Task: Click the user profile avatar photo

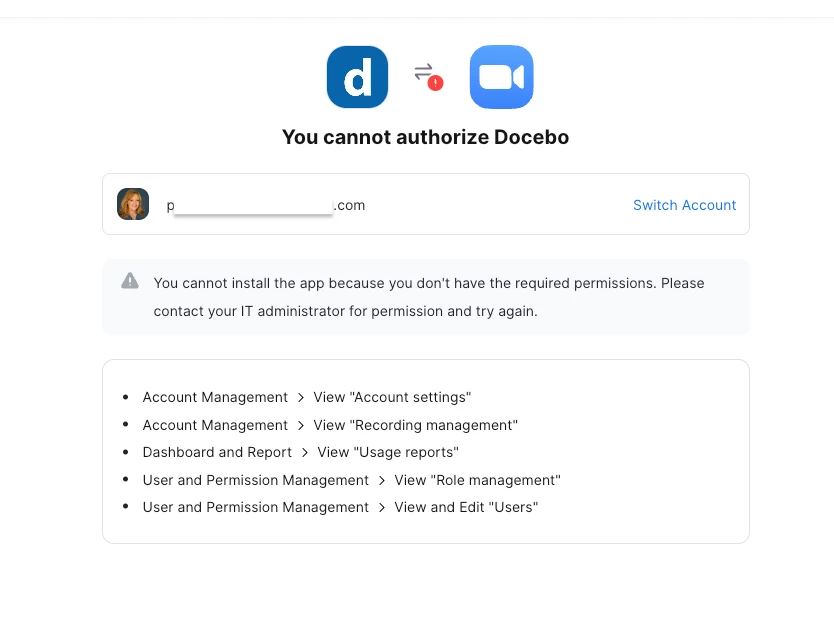Action: point(133,204)
